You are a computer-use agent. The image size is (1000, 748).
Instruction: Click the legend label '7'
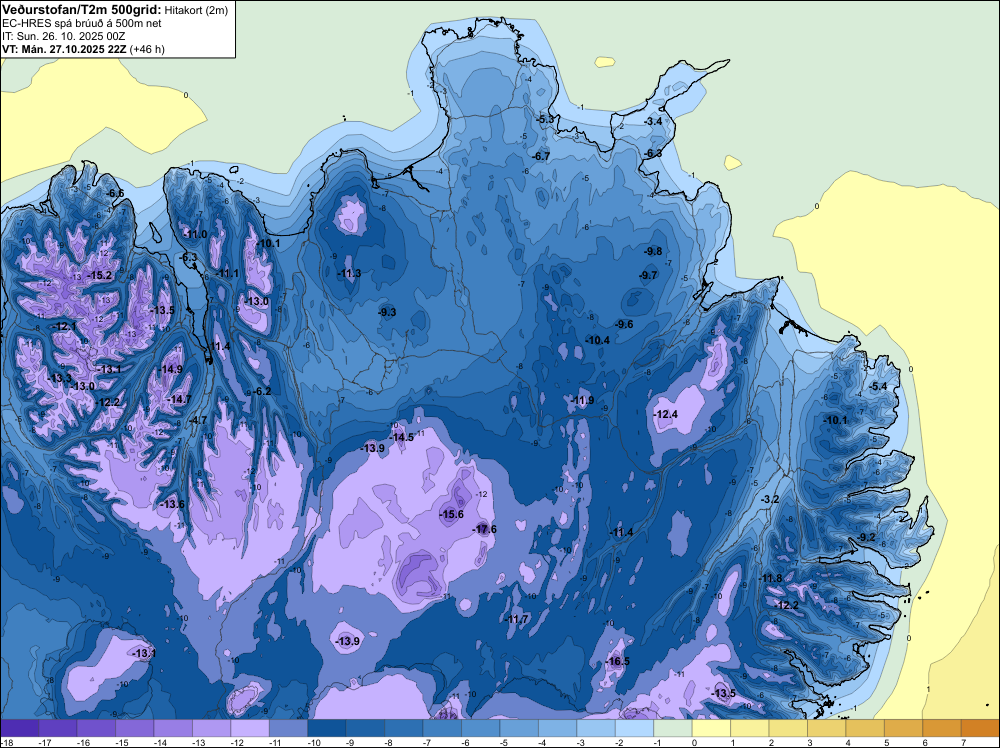click(964, 742)
